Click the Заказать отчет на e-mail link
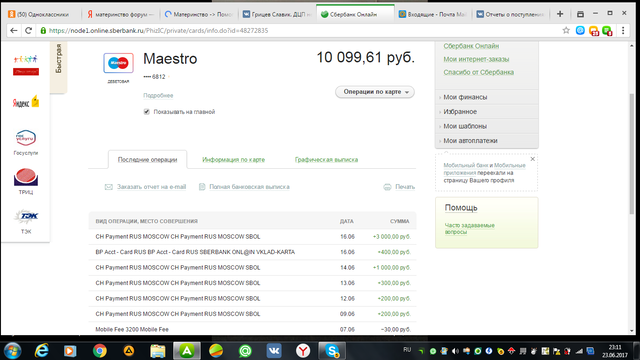640x360 pixels. [x=151, y=187]
